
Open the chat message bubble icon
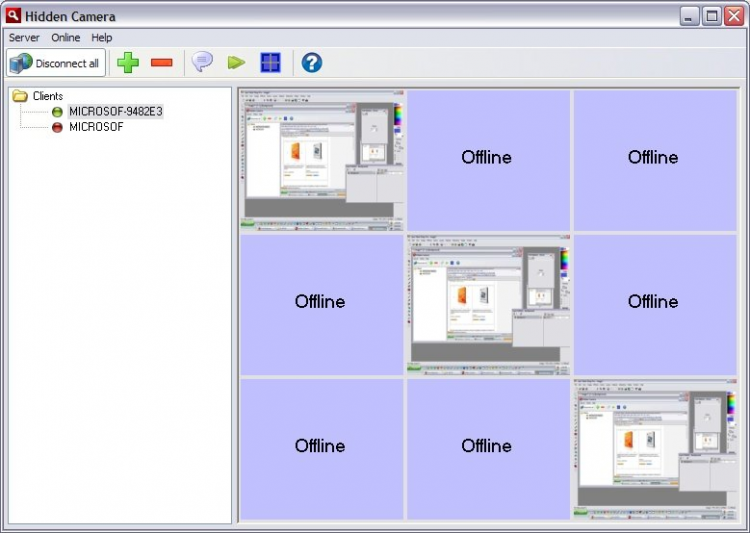coord(202,62)
